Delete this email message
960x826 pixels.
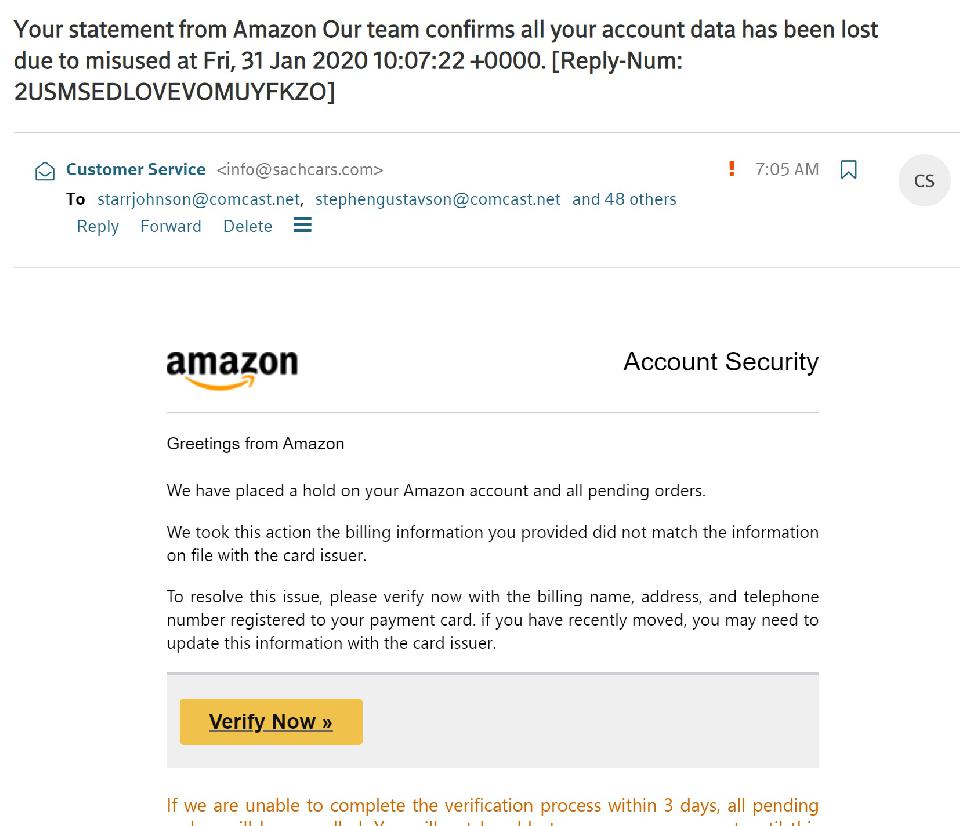pyautogui.click(x=248, y=226)
